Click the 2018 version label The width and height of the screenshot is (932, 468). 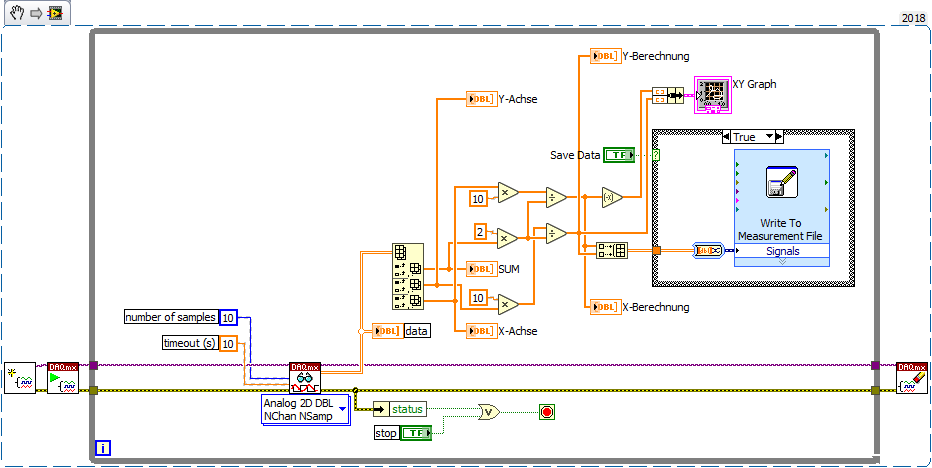pos(914,18)
